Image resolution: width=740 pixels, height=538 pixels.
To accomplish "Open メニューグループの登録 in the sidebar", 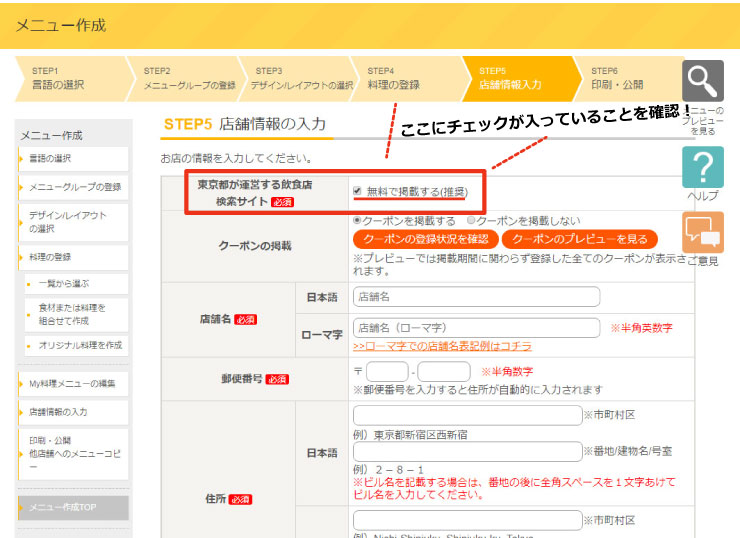I will coord(73,187).
